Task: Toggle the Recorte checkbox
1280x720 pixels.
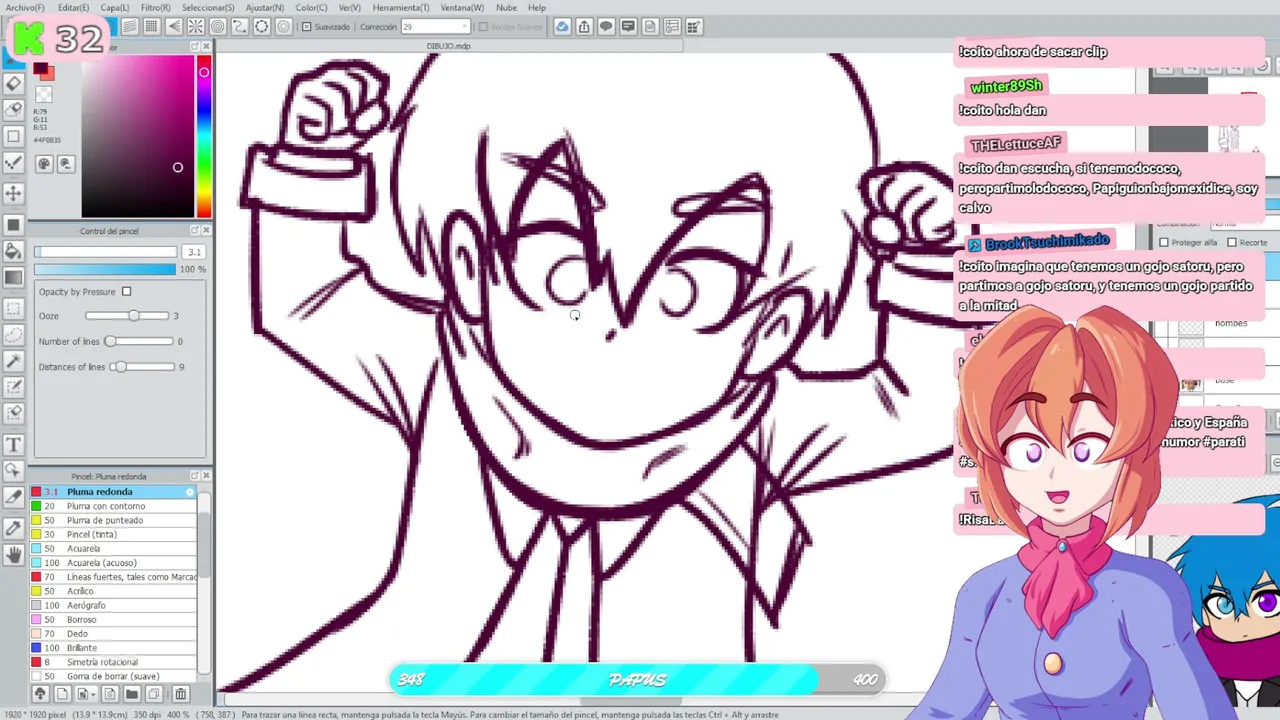Action: tap(1232, 242)
